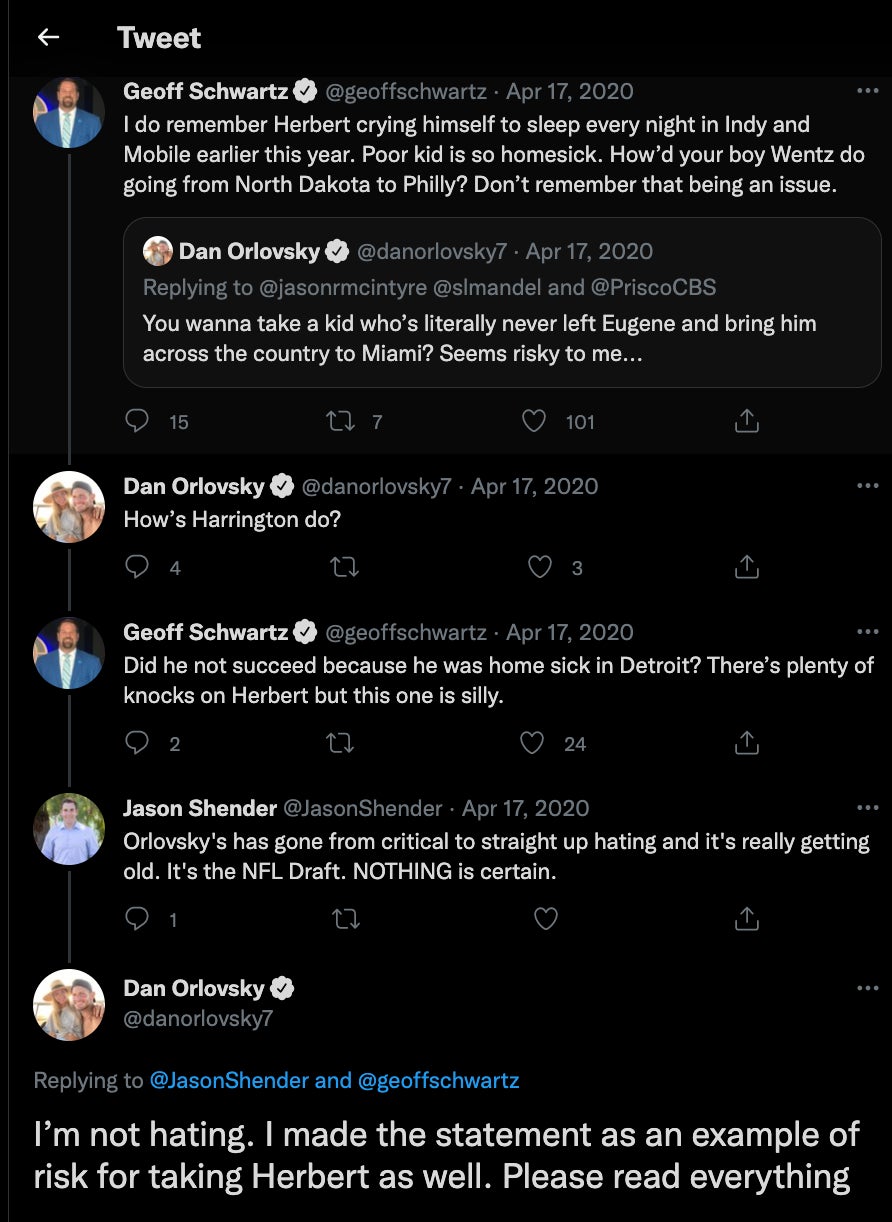Like the "How's Harrington do?" tweet
The width and height of the screenshot is (892, 1222).
tap(540, 567)
